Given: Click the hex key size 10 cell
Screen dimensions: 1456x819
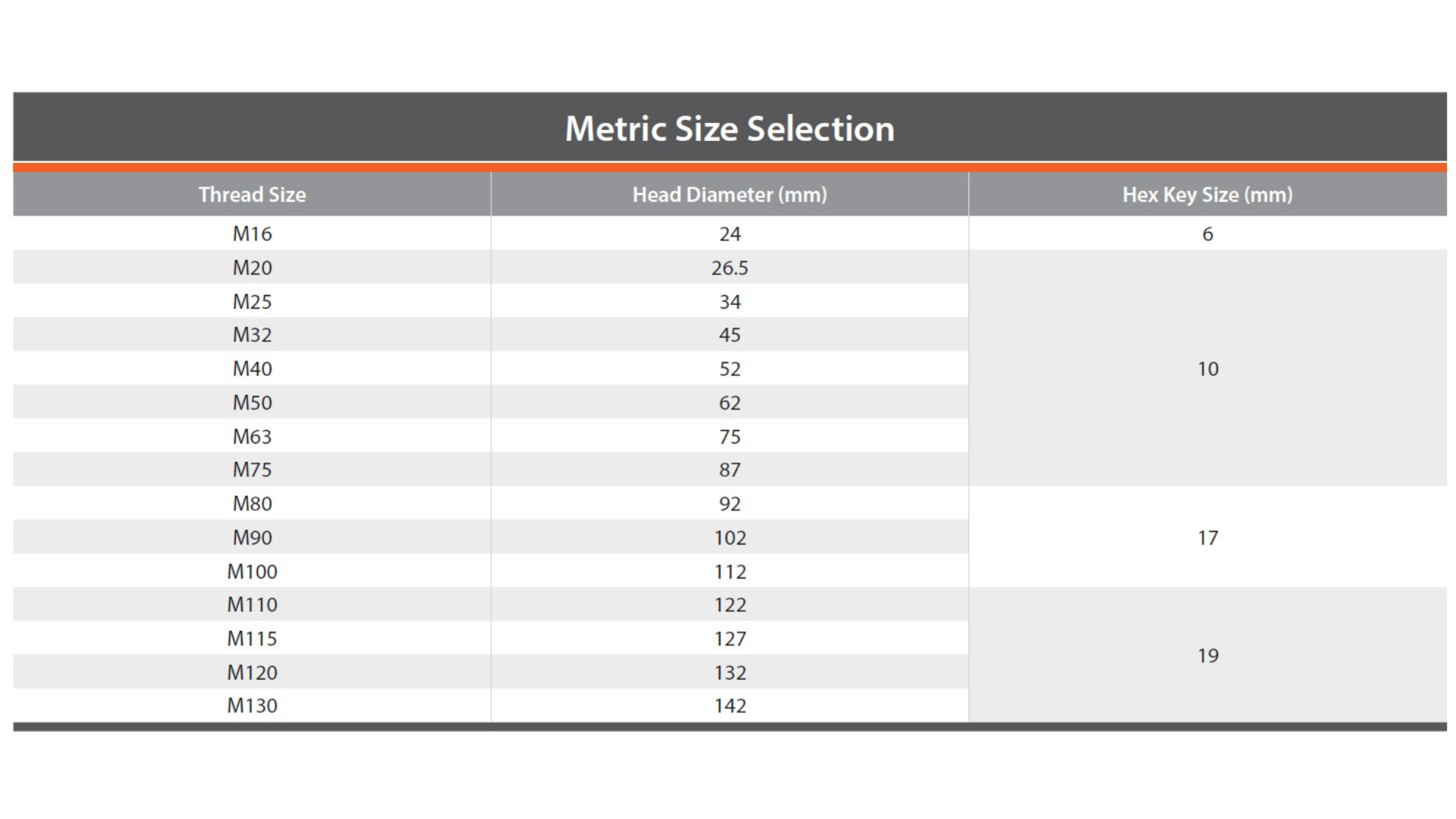Looking at the screenshot, I should pos(1208,369).
